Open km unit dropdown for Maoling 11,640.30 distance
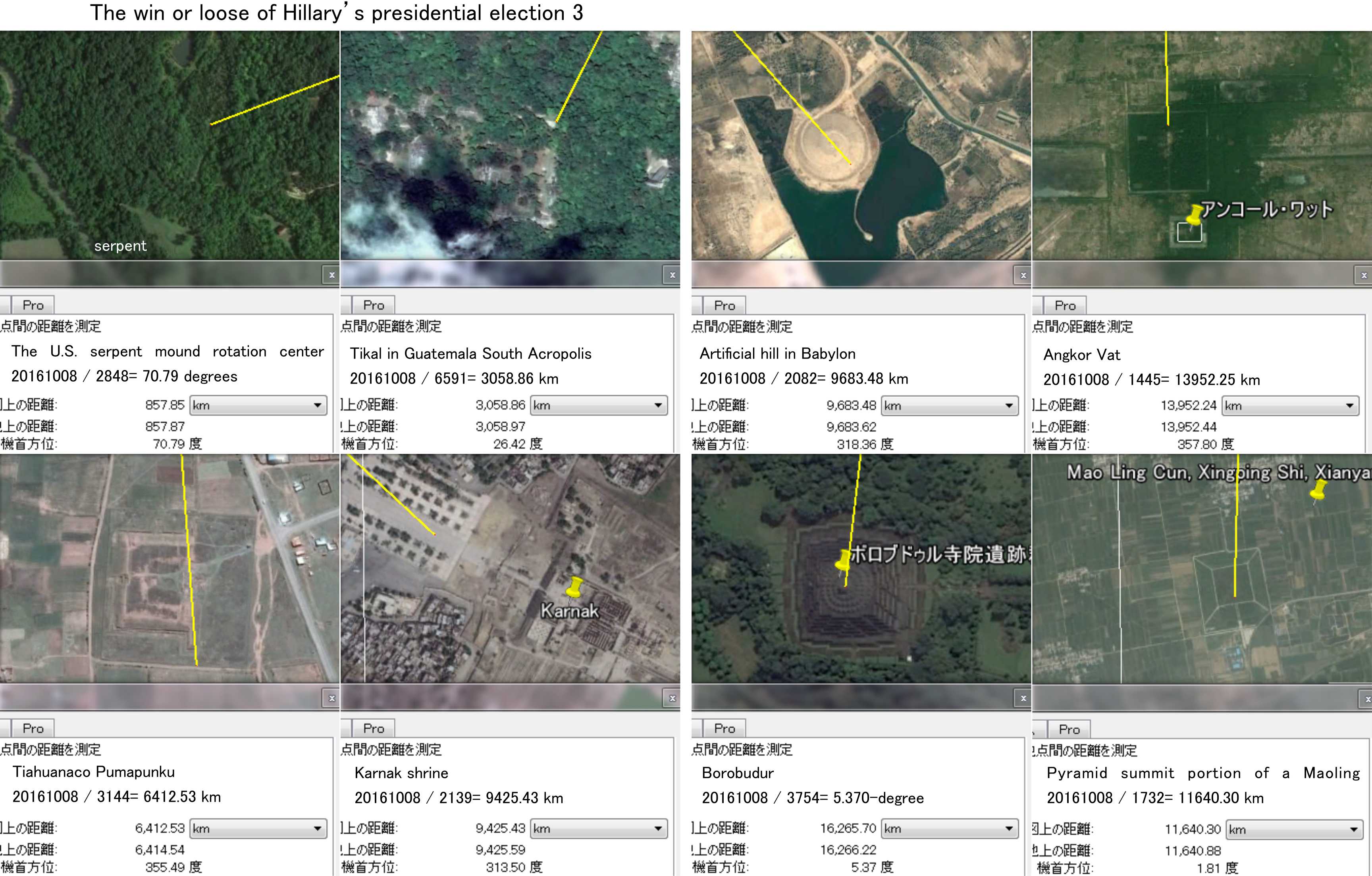The height and width of the screenshot is (876, 1372). [1294, 830]
